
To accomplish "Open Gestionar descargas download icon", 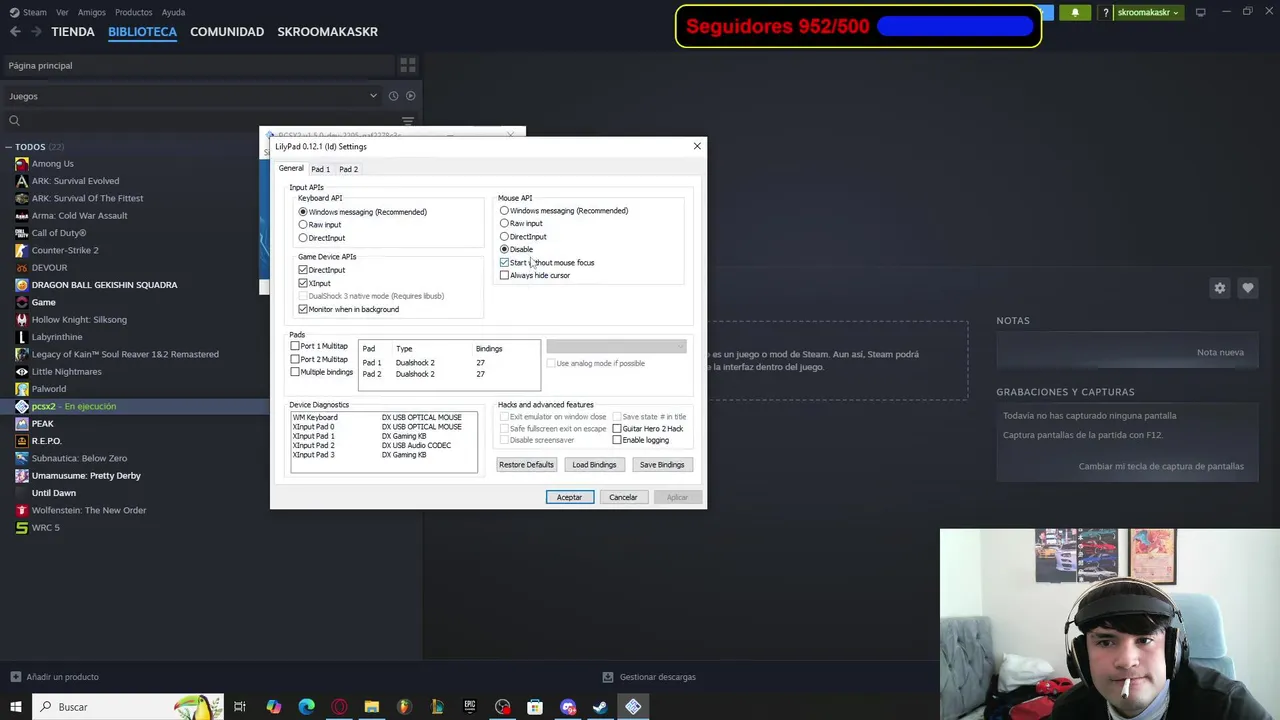I will coord(608,677).
